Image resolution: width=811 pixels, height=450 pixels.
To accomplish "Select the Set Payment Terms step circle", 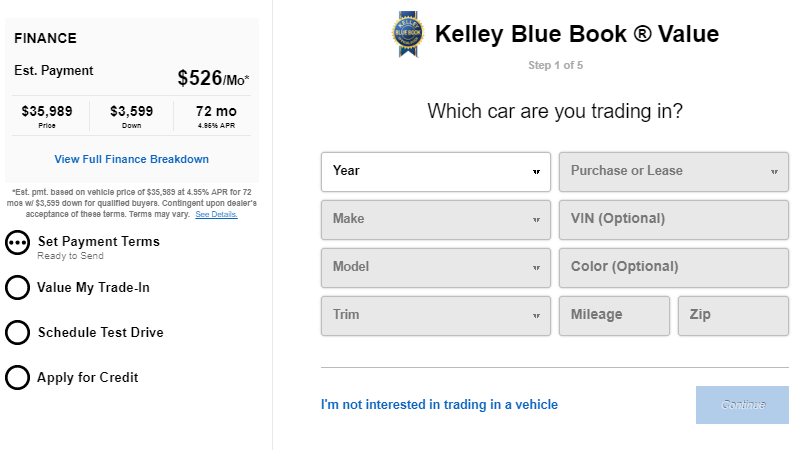I will click(x=18, y=243).
